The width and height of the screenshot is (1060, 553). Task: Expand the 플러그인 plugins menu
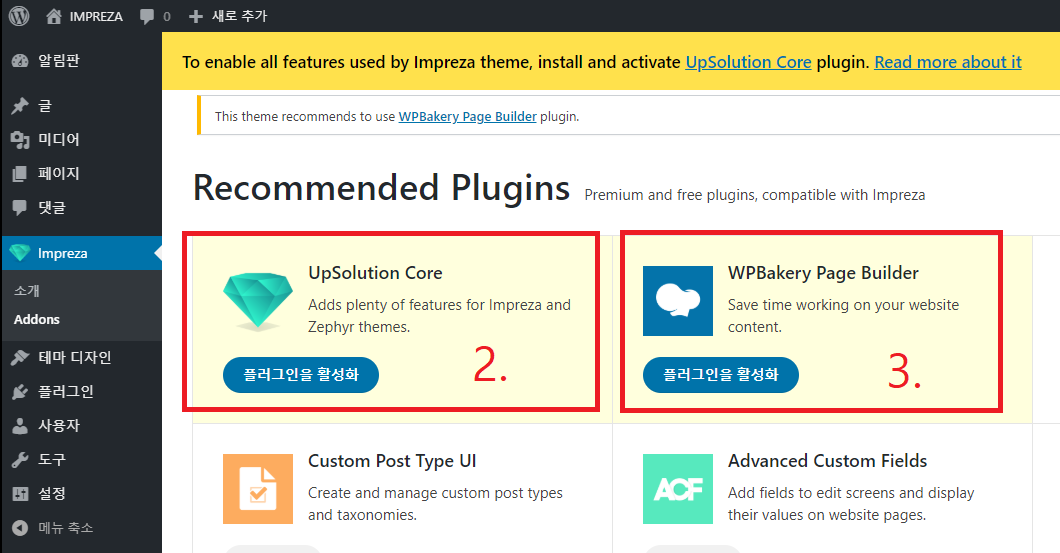pyautogui.click(x=65, y=391)
